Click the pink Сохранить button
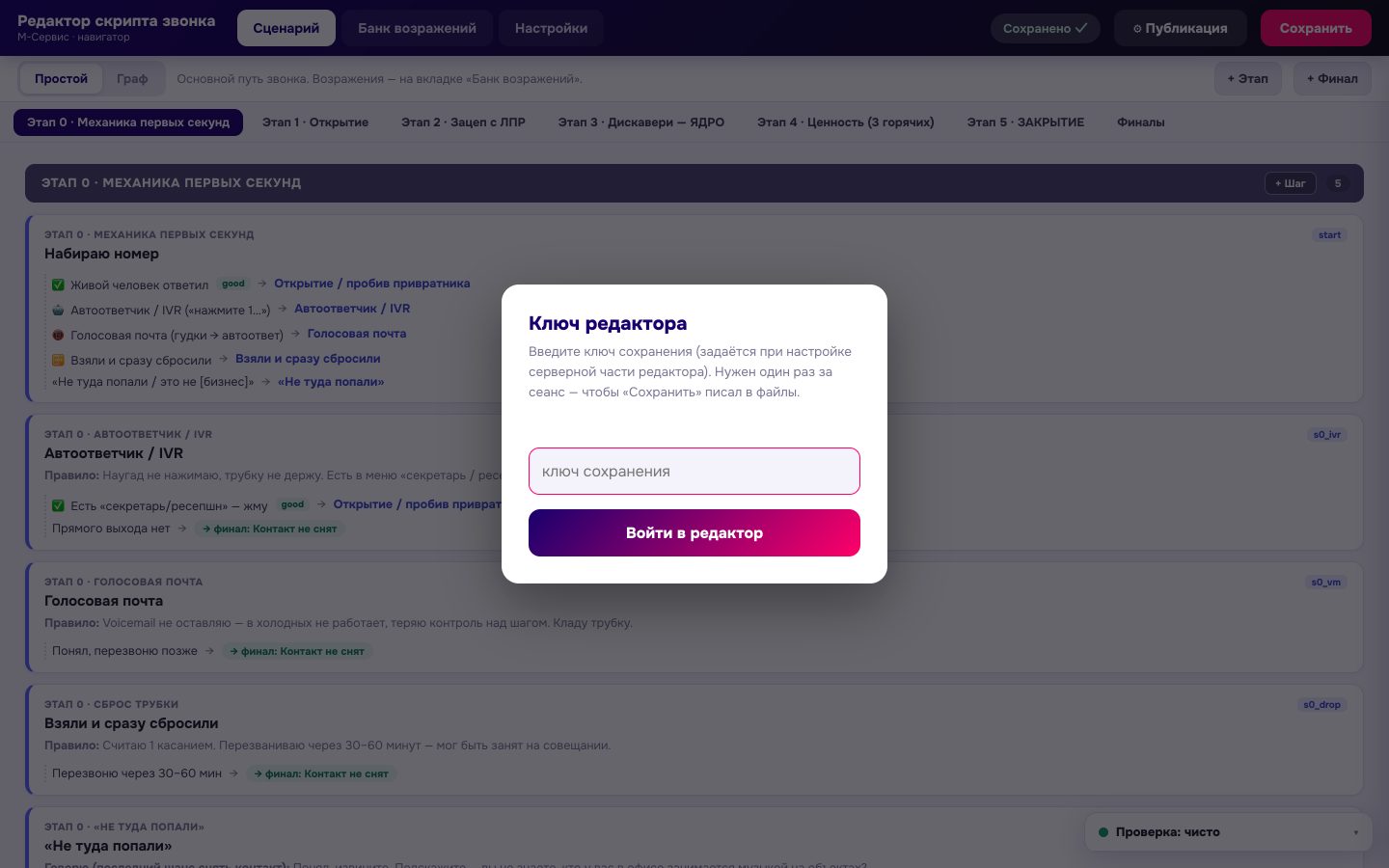The image size is (1389, 868). point(1316,28)
